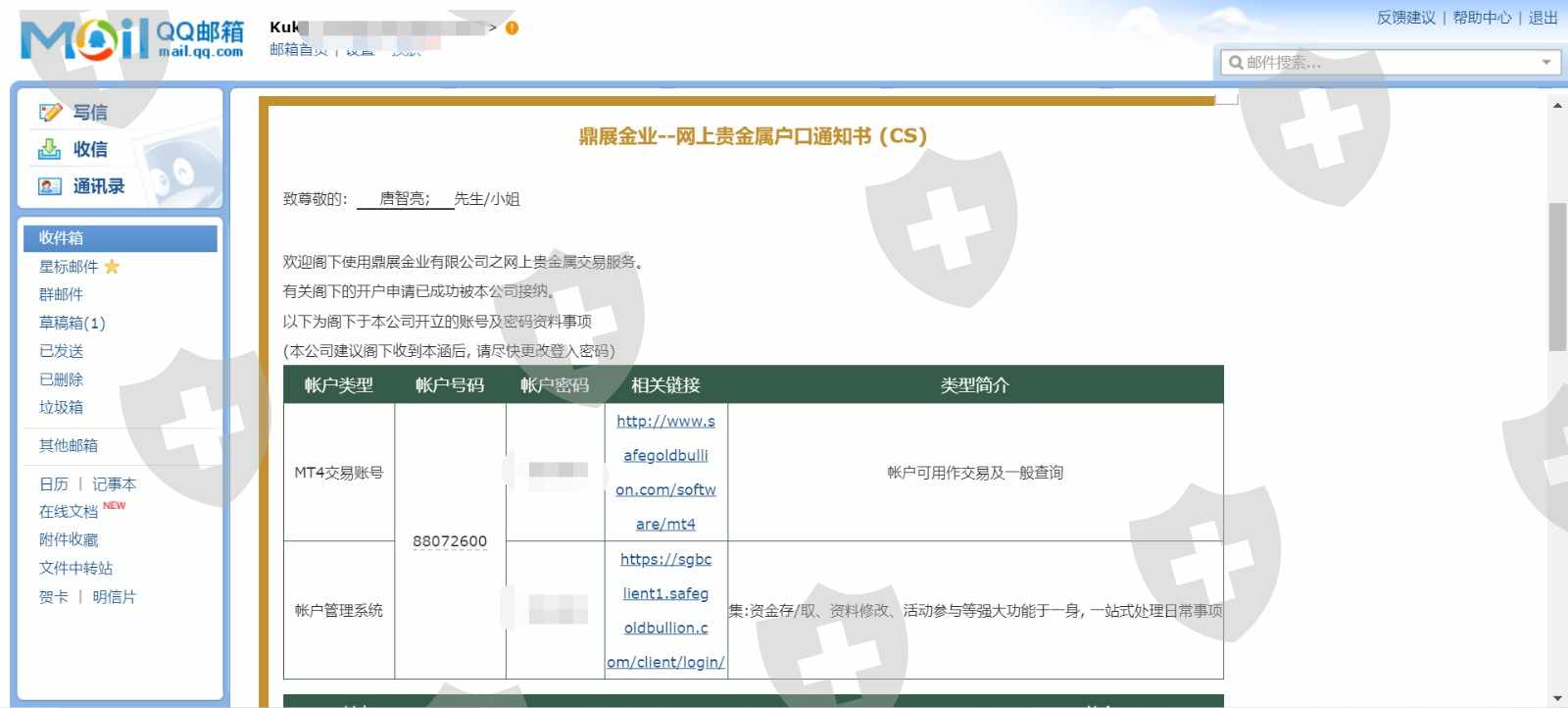Open 其他邮箱 other mailboxes
This screenshot has width=1568, height=708.
click(69, 445)
